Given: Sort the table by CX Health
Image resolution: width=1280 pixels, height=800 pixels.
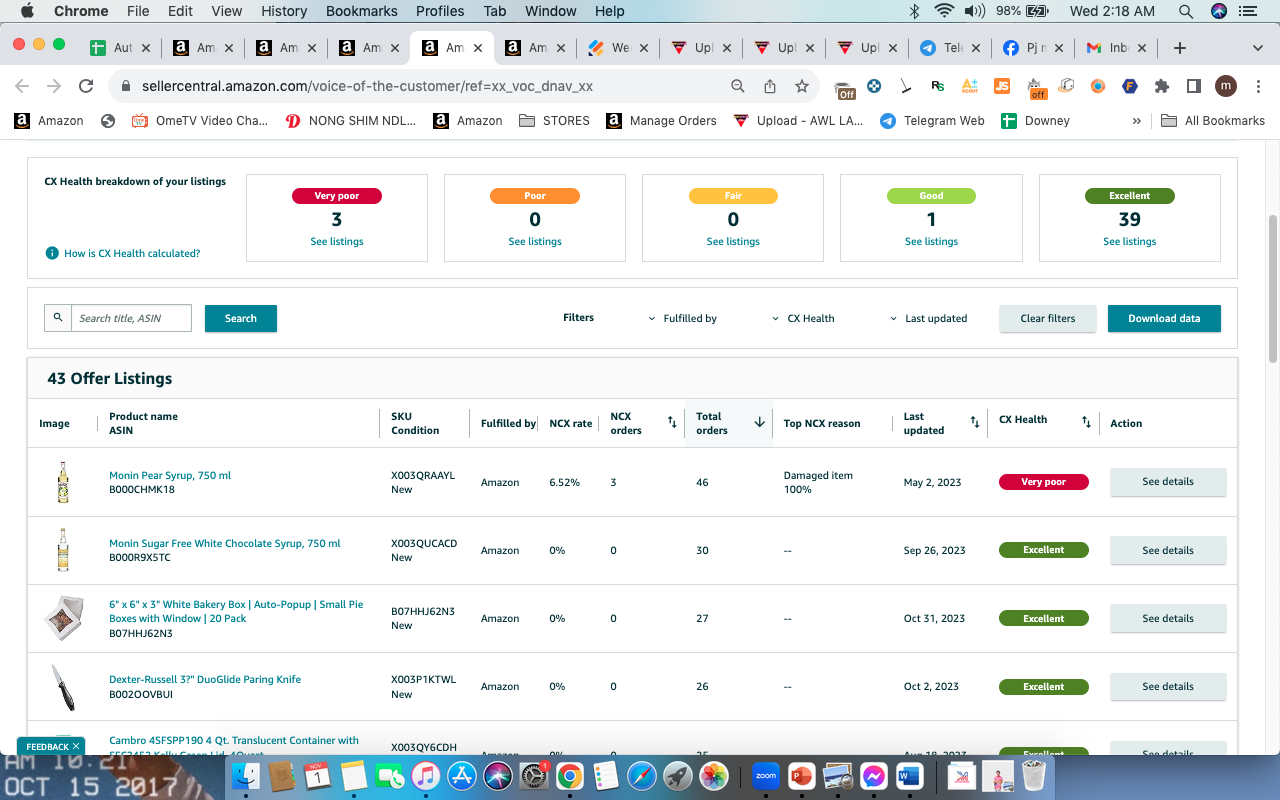Looking at the screenshot, I should [x=1086, y=423].
